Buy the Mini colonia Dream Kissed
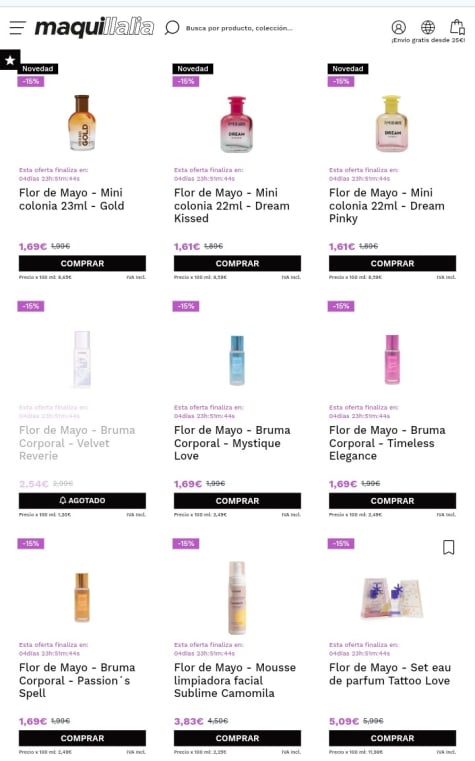The image size is (475, 761). 237,263
